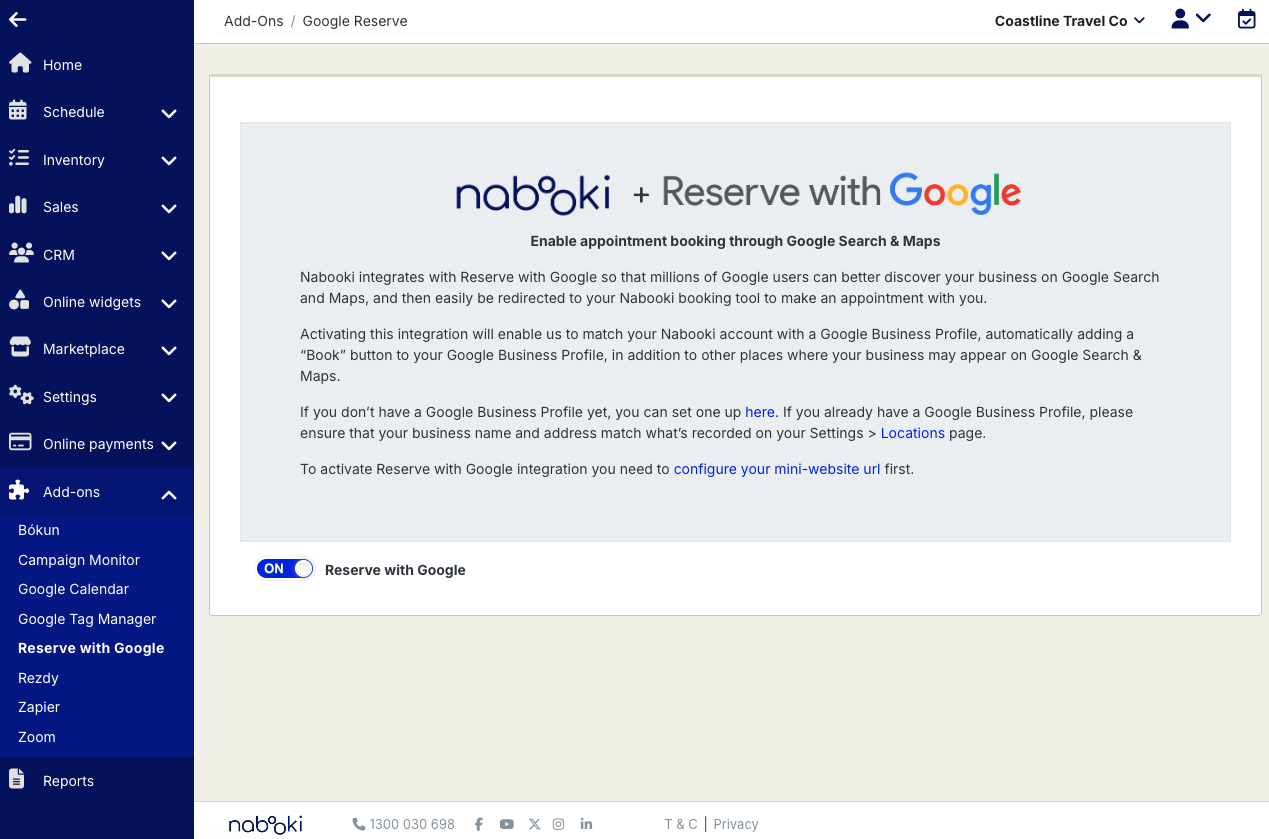Viewport: 1269px width, 839px height.
Task: Click the Online payments card icon
Action: pyautogui.click(x=19, y=442)
